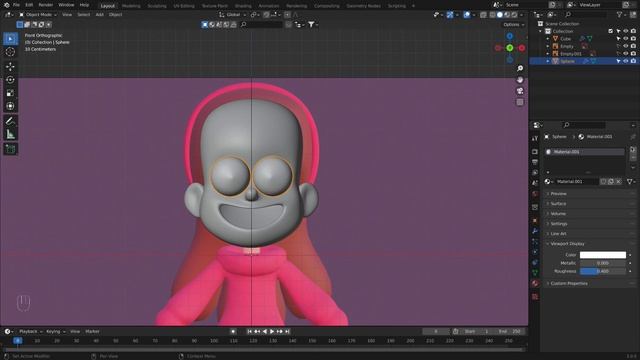Screen dimensions: 640x360
Task: Select the Measure tool
Action: [11, 134]
